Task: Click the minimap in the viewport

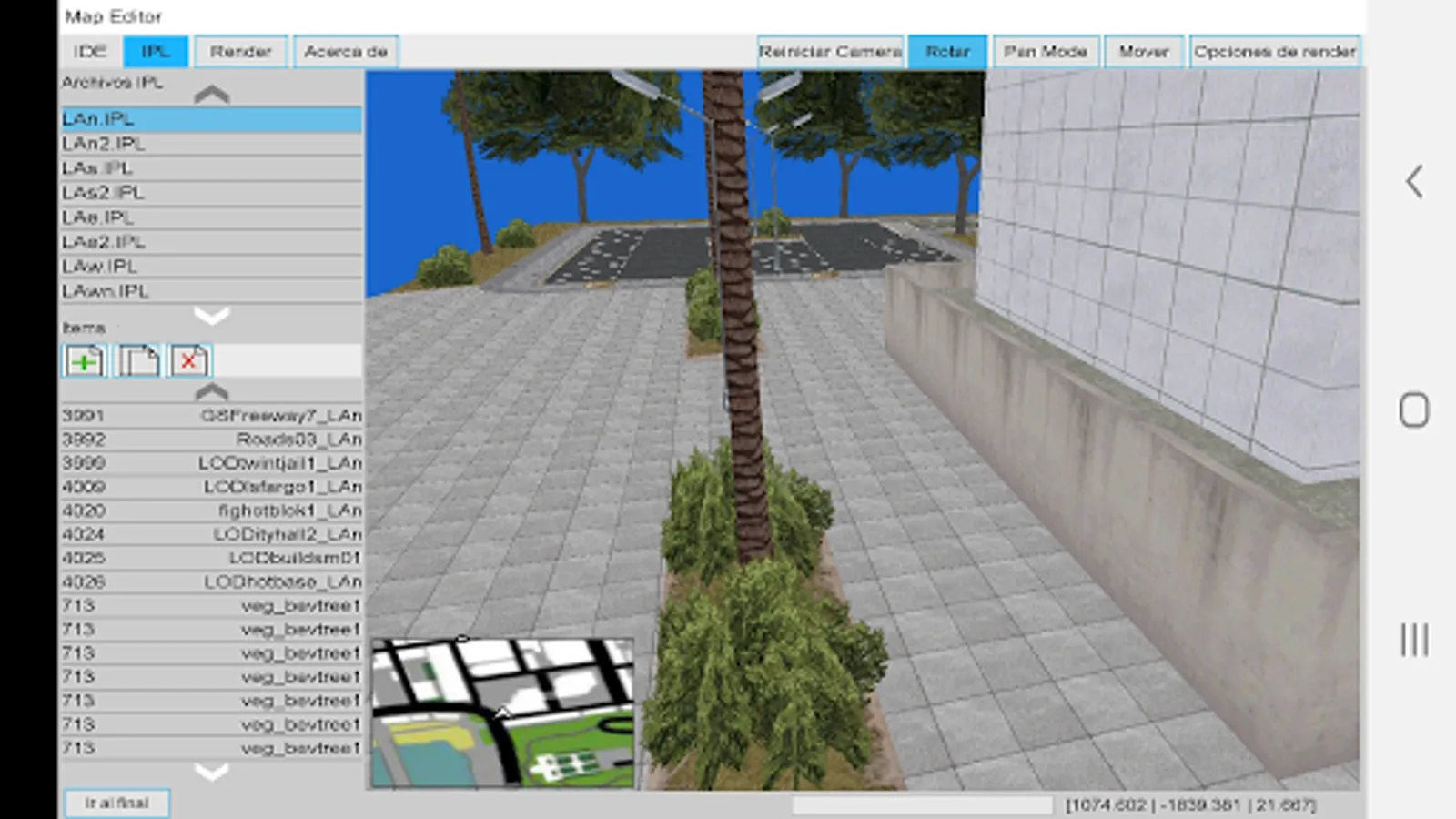Action: point(502,713)
